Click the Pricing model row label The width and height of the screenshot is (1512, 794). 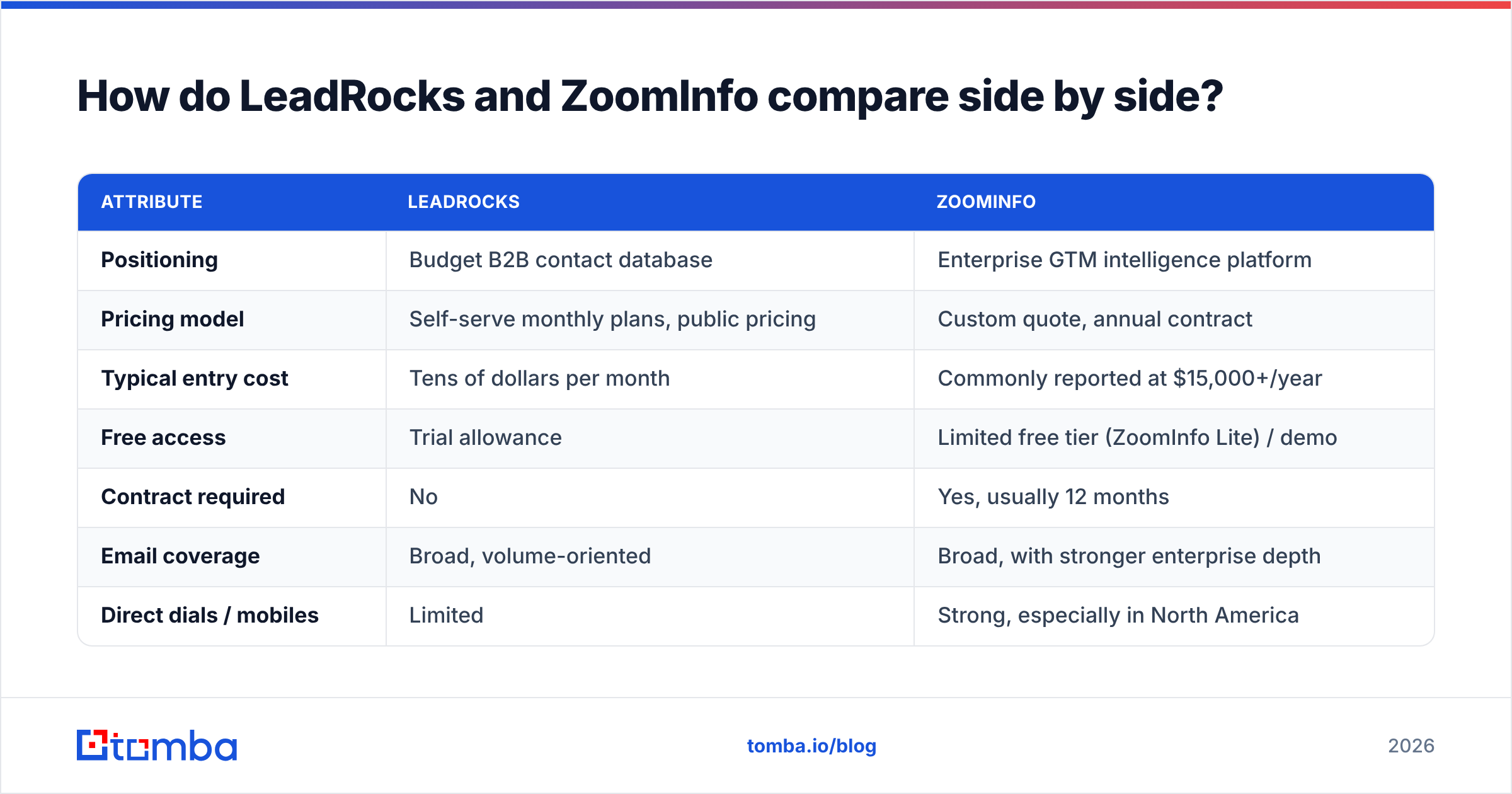[173, 319]
